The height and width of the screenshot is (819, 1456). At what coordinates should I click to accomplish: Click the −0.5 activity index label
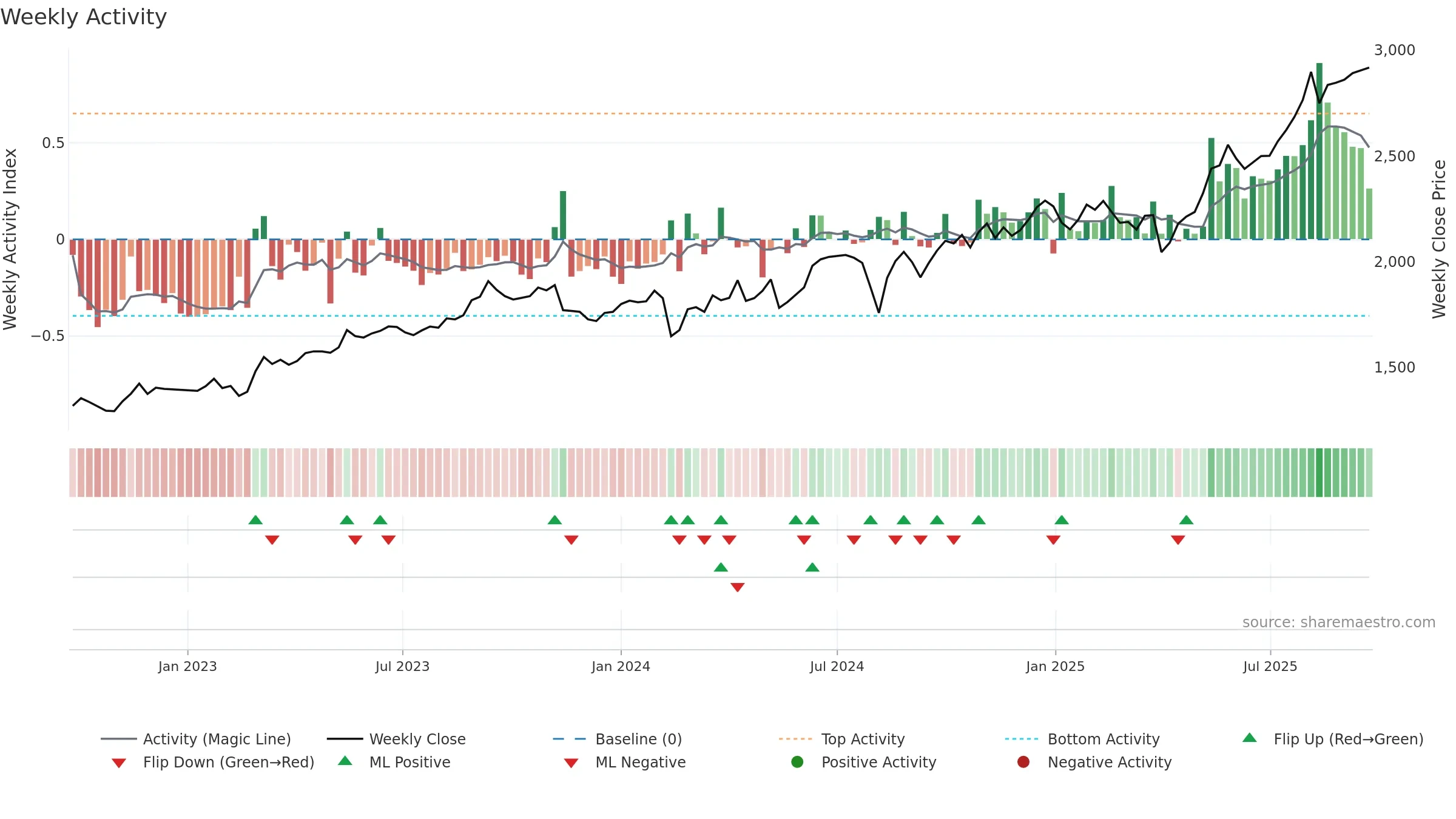pyautogui.click(x=47, y=336)
